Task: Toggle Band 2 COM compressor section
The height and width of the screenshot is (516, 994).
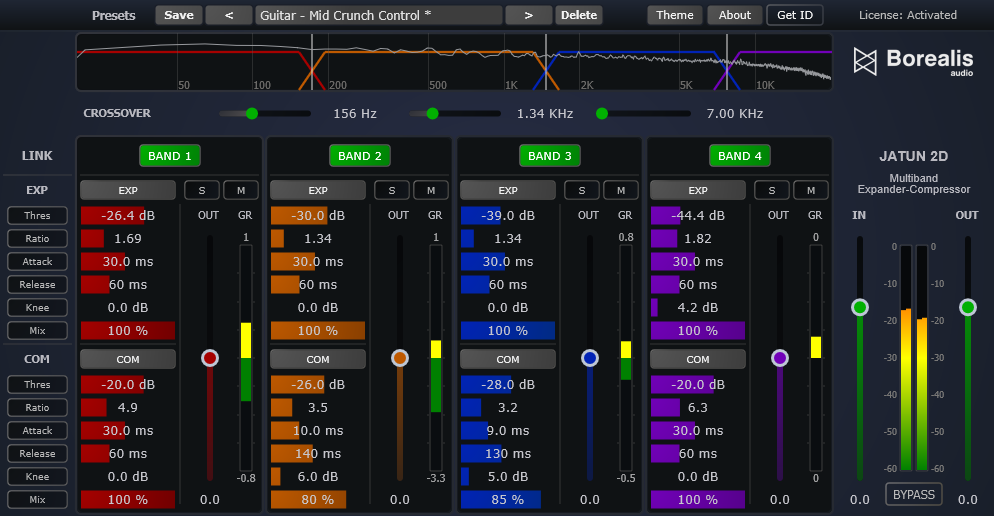Action: (x=318, y=359)
